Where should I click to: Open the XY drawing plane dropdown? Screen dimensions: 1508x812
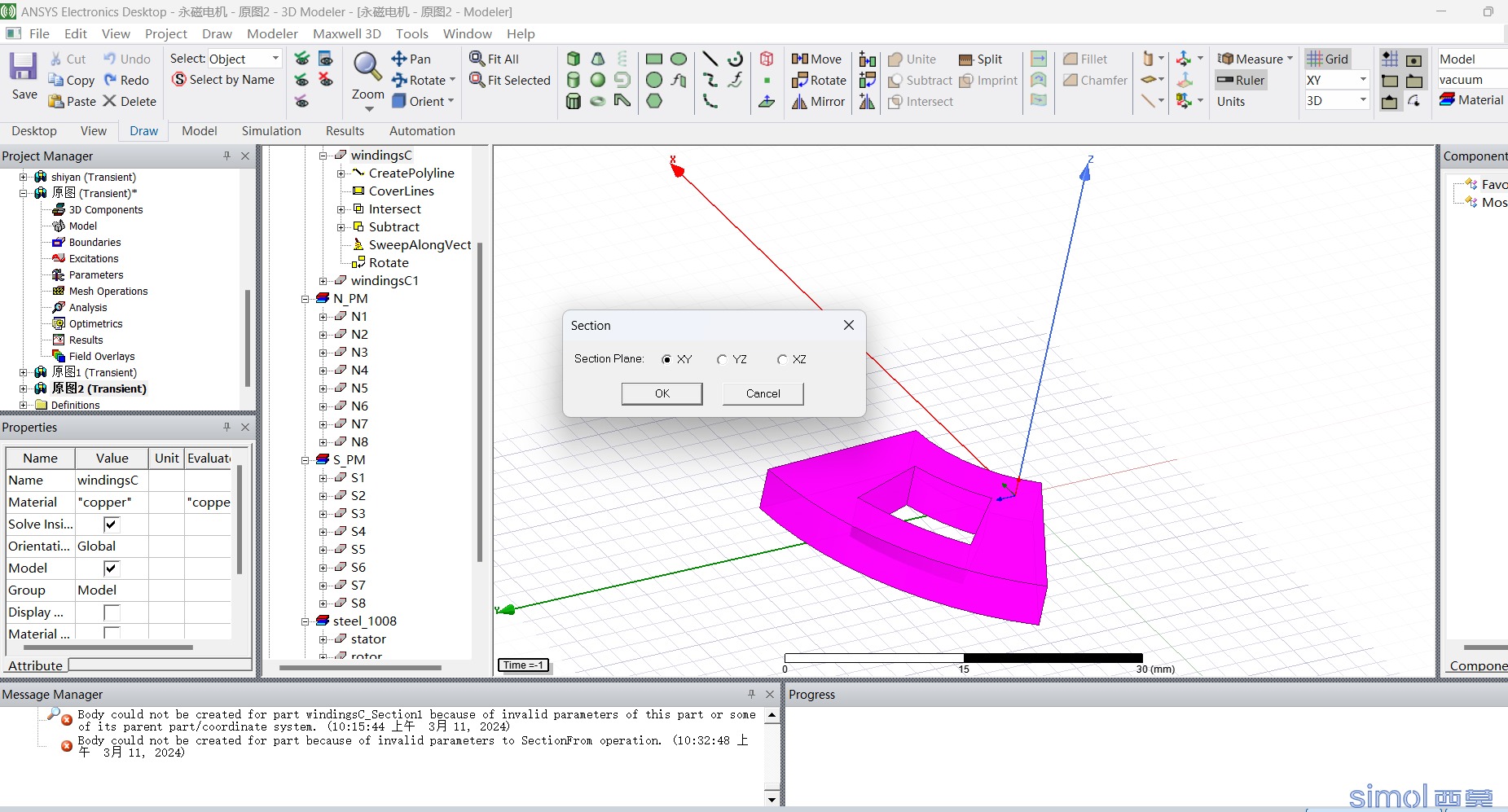1362,80
